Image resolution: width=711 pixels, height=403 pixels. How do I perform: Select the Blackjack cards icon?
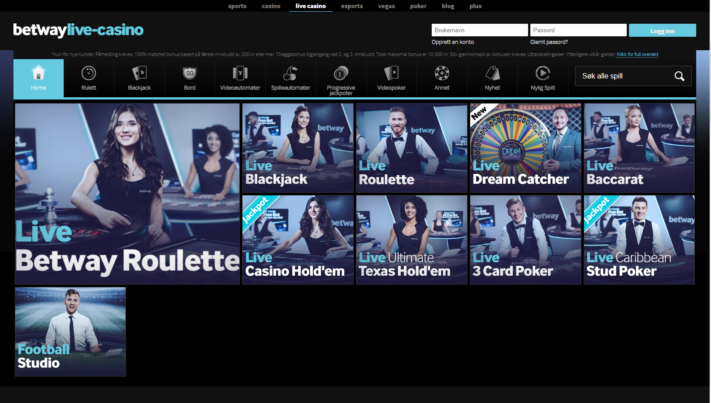139,73
